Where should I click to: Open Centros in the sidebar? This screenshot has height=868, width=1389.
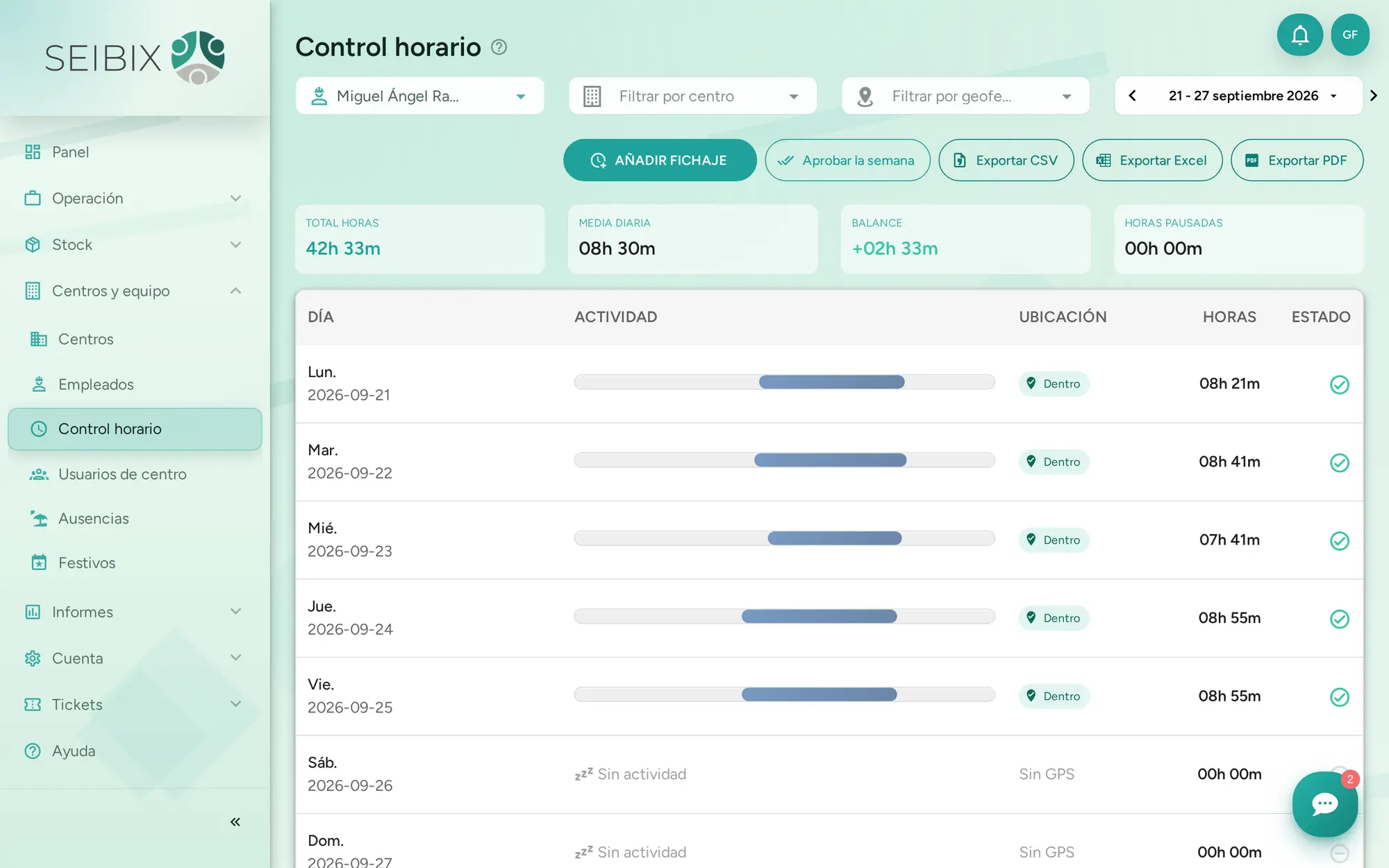tap(134, 339)
